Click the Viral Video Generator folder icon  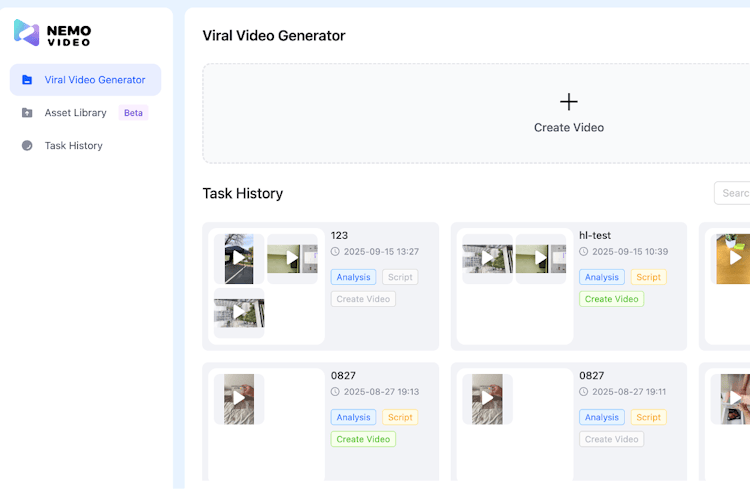(27, 80)
